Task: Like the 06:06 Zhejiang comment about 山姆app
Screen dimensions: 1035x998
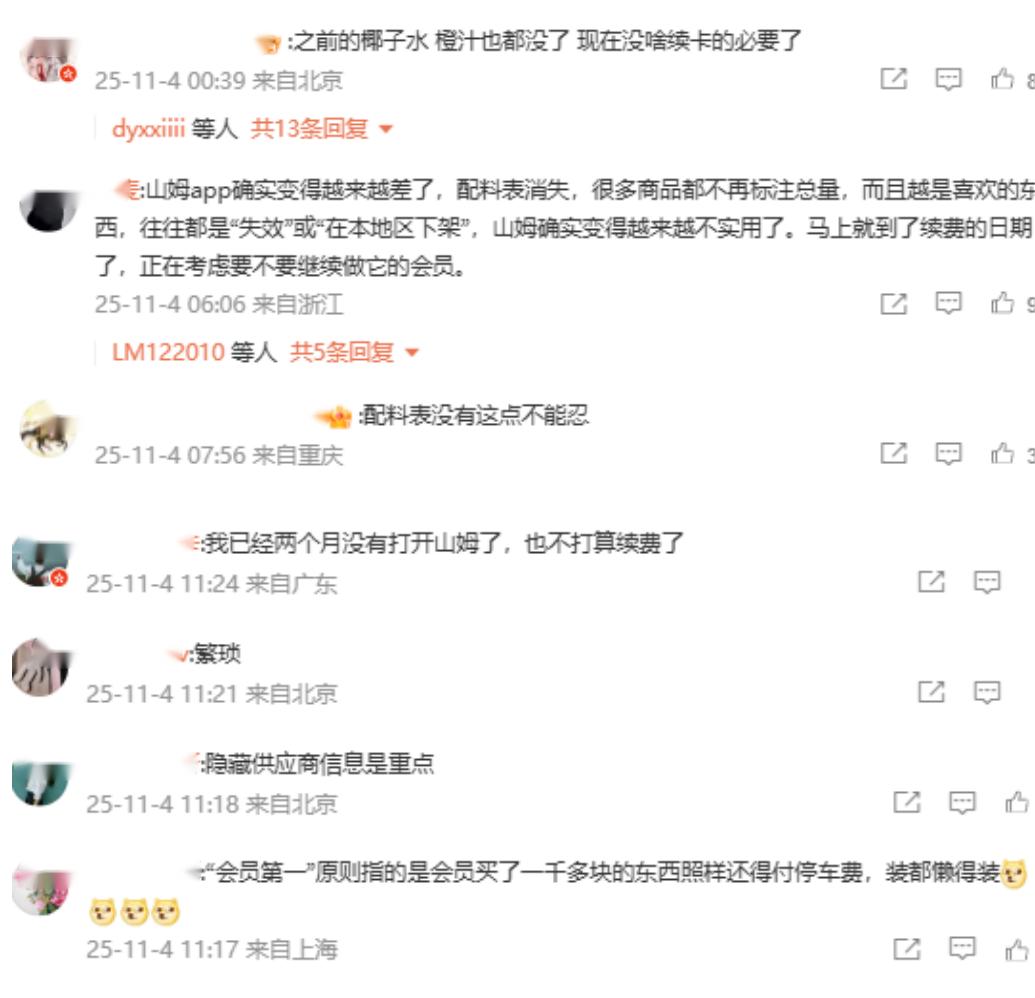Action: [x=1002, y=303]
